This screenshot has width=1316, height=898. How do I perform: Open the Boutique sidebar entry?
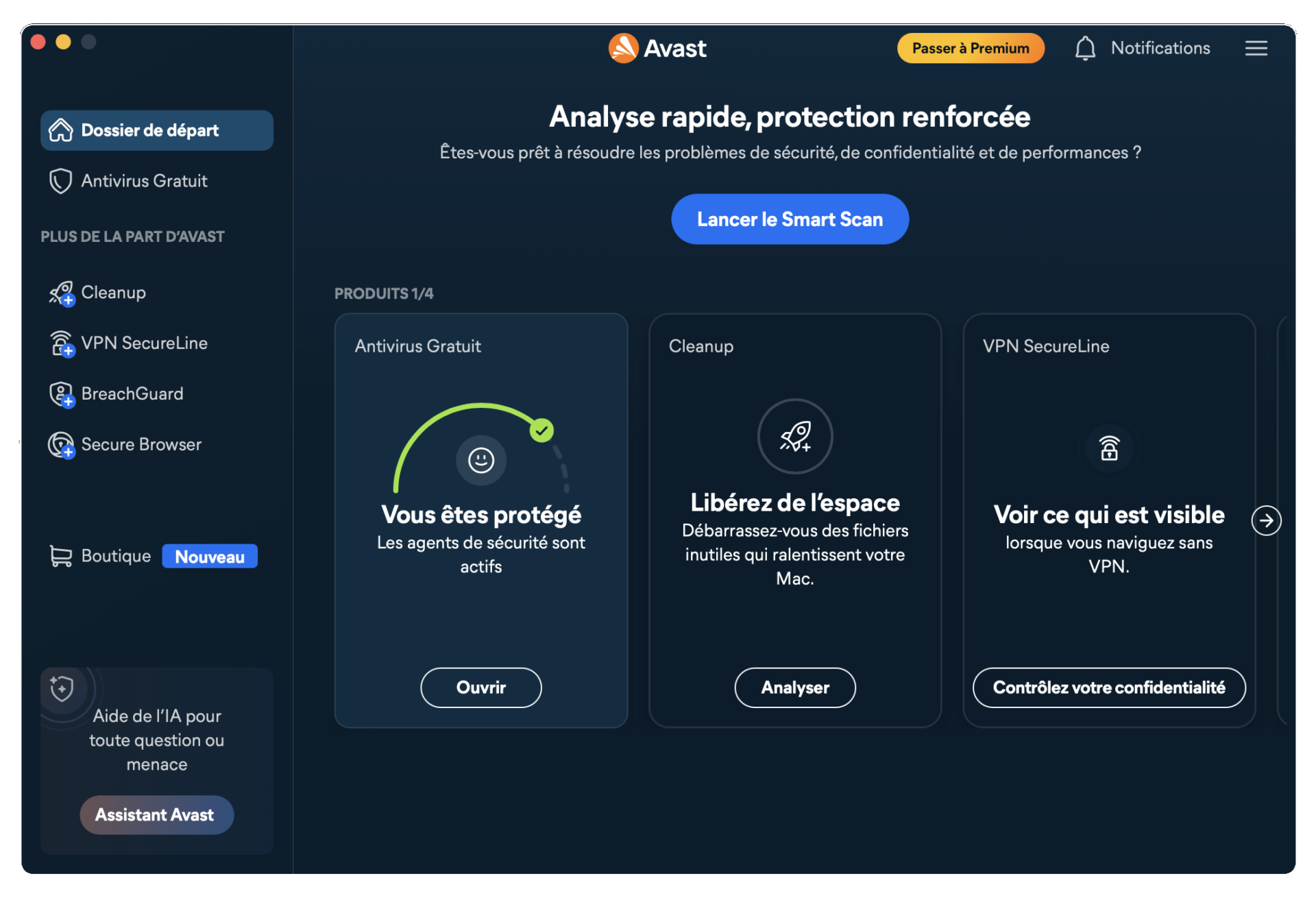(x=157, y=556)
